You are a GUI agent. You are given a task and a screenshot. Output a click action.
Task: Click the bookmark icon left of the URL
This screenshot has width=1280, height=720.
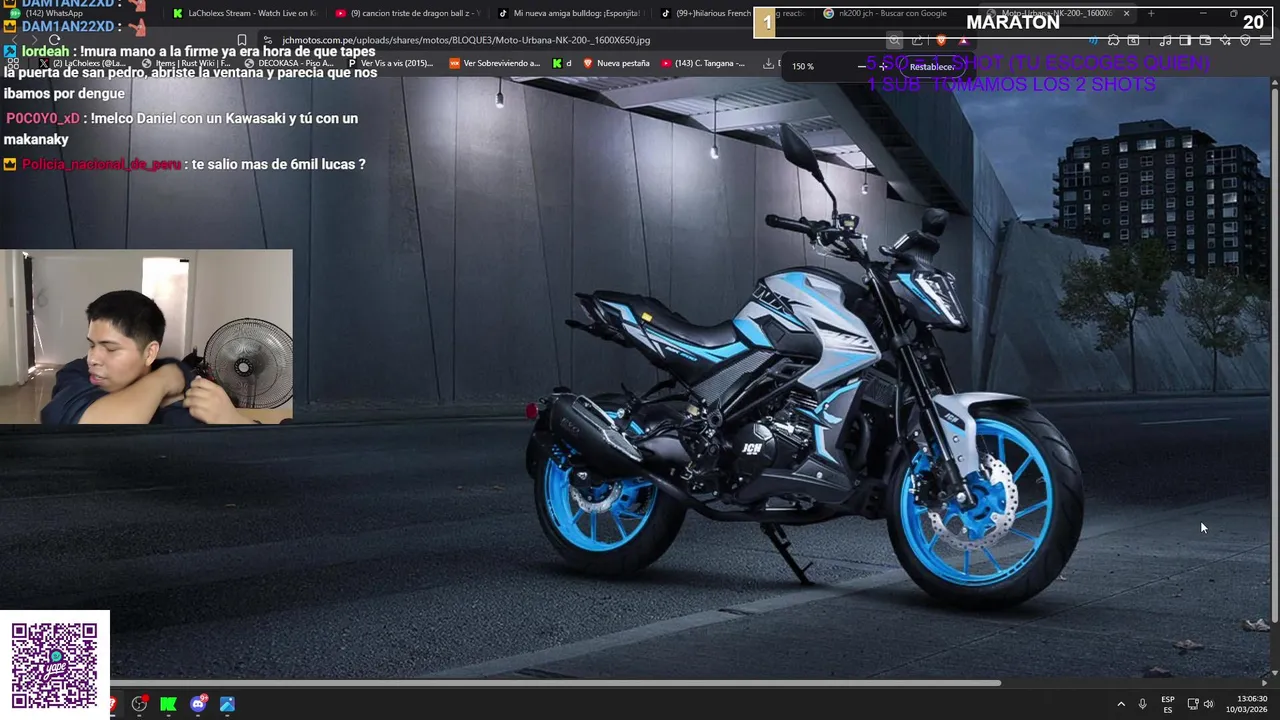(241, 40)
